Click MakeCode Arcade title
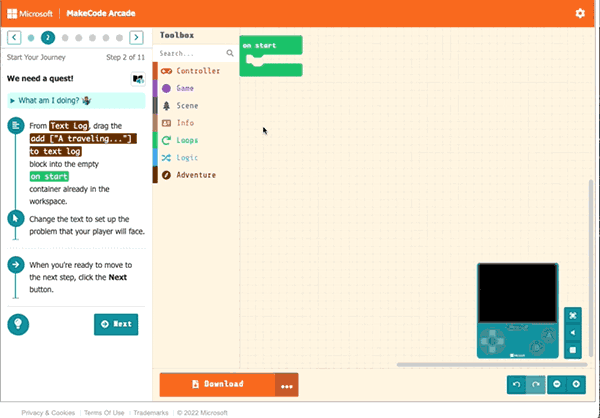Image resolution: width=600 pixels, height=418 pixels. pyautogui.click(x=101, y=13)
